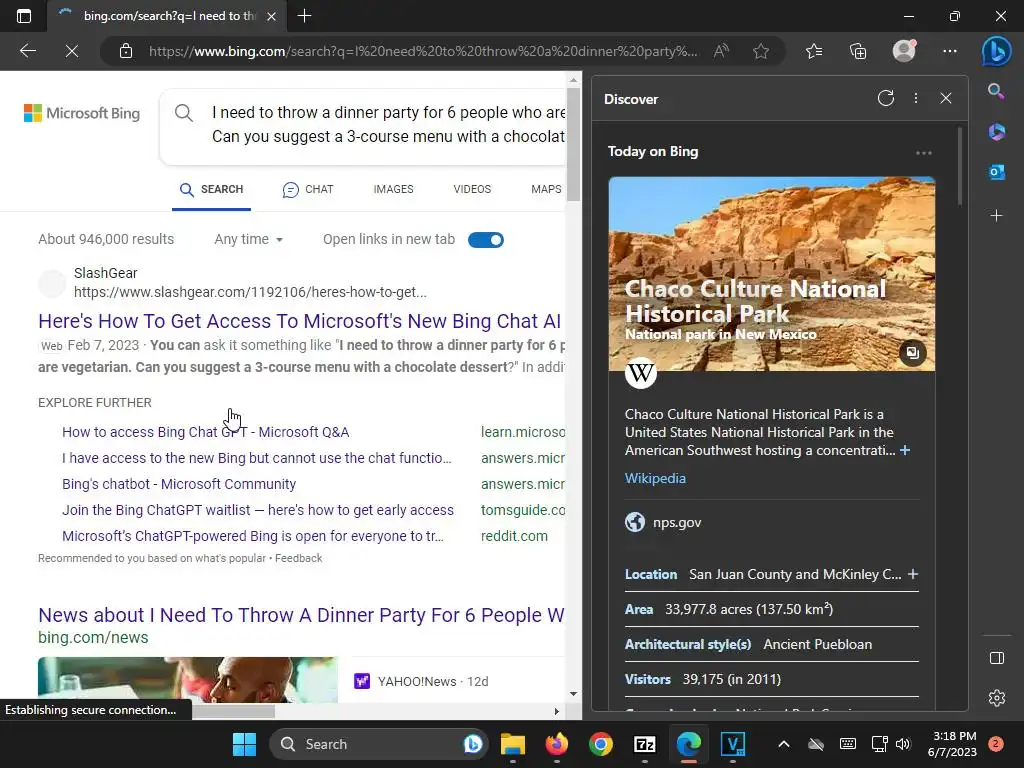1024x768 pixels.
Task: Show hidden system tray icons chevron
Action: [784, 744]
